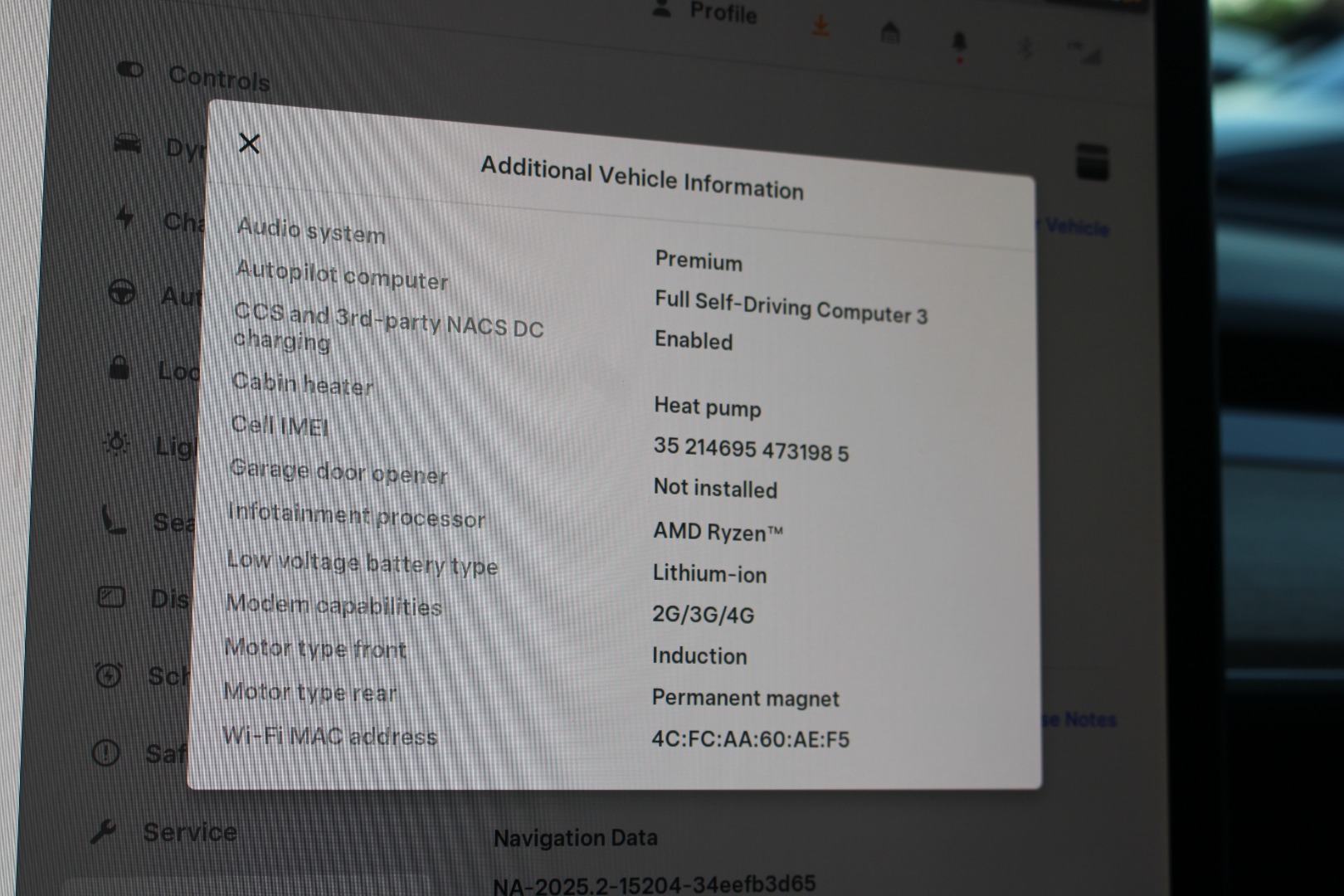Viewport: 1344px width, 896px height.
Task: Select the 'Garage door opener' row label
Action: coord(338,472)
